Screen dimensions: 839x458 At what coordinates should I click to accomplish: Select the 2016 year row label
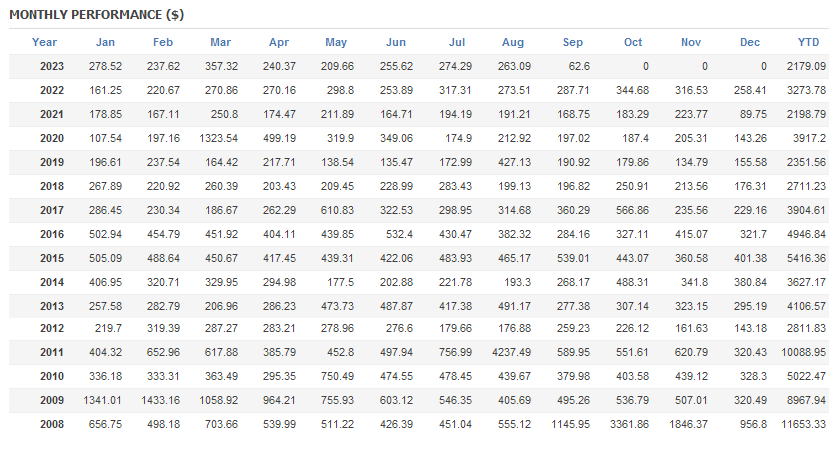click(52, 234)
